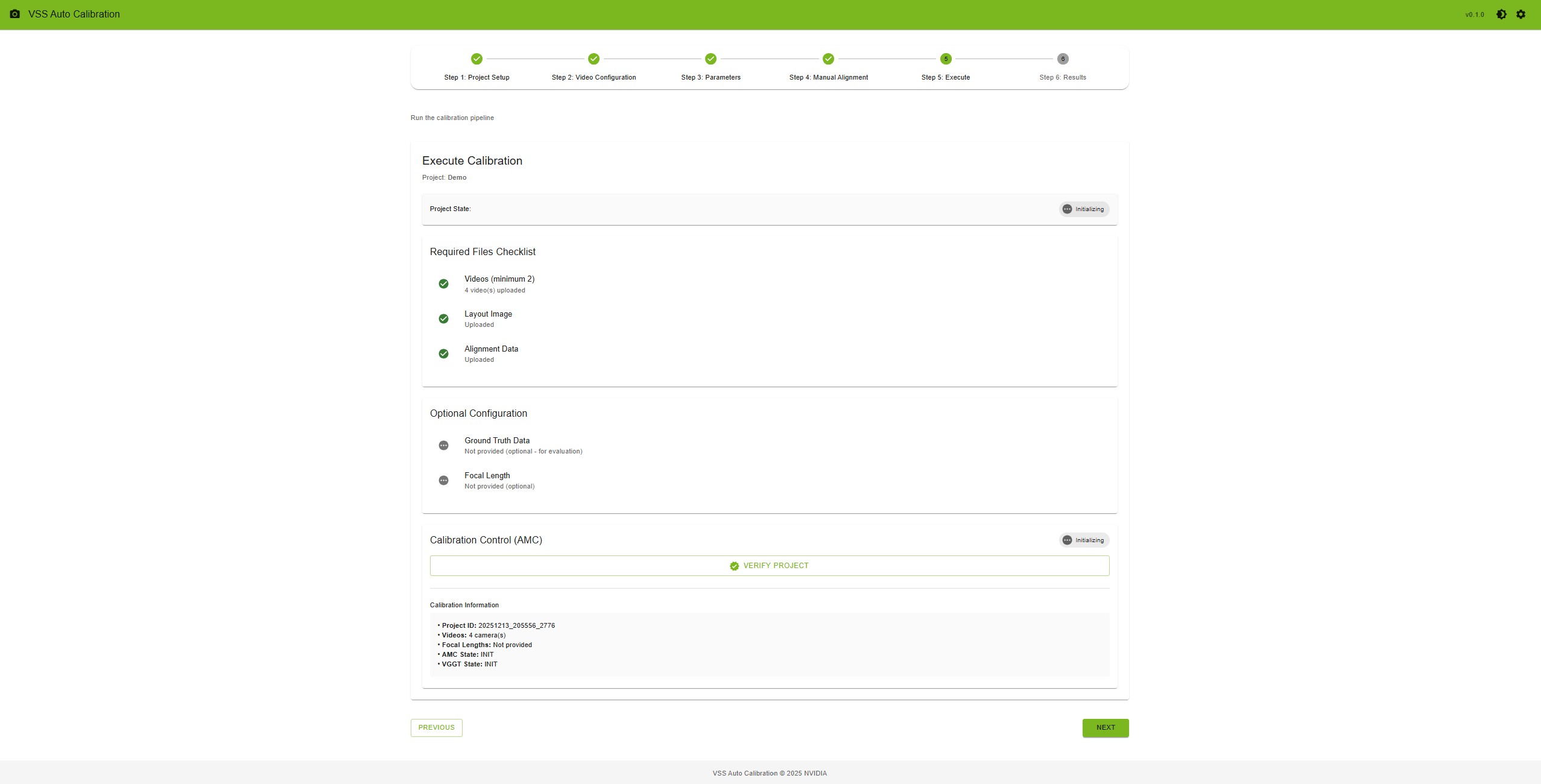
Task: Click the Next button
Action: coord(1105,728)
